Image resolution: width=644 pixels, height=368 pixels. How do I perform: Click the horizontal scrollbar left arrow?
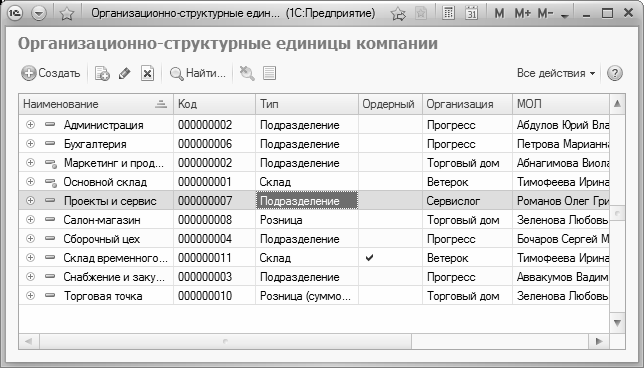(x=29, y=341)
